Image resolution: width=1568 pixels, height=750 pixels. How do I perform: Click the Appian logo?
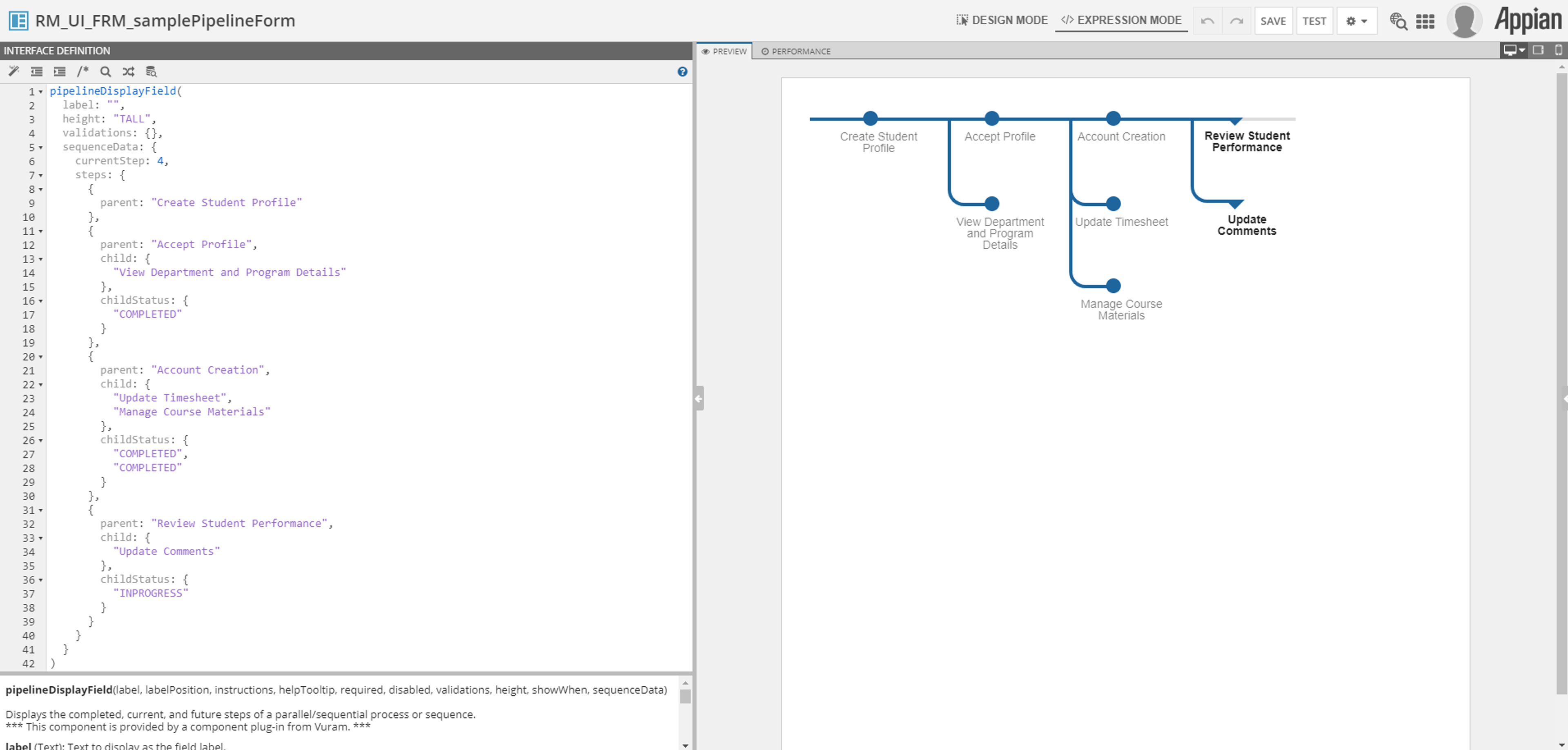click(x=1527, y=20)
